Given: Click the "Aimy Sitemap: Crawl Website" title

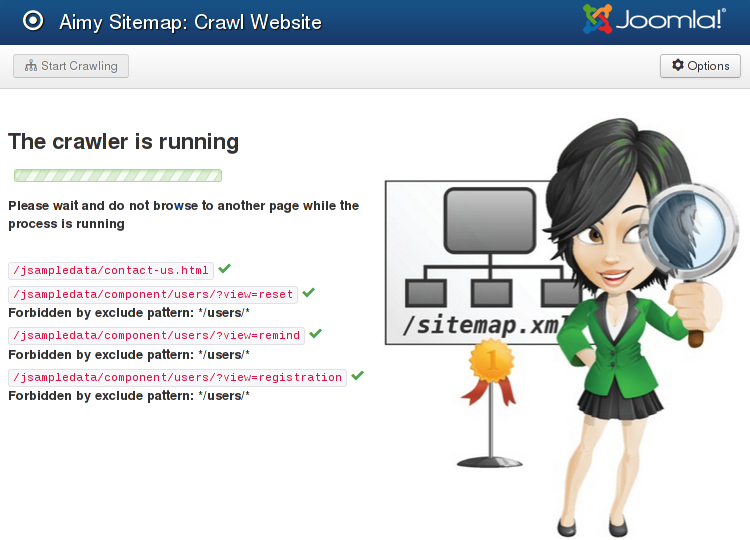Looking at the screenshot, I should tap(190, 21).
